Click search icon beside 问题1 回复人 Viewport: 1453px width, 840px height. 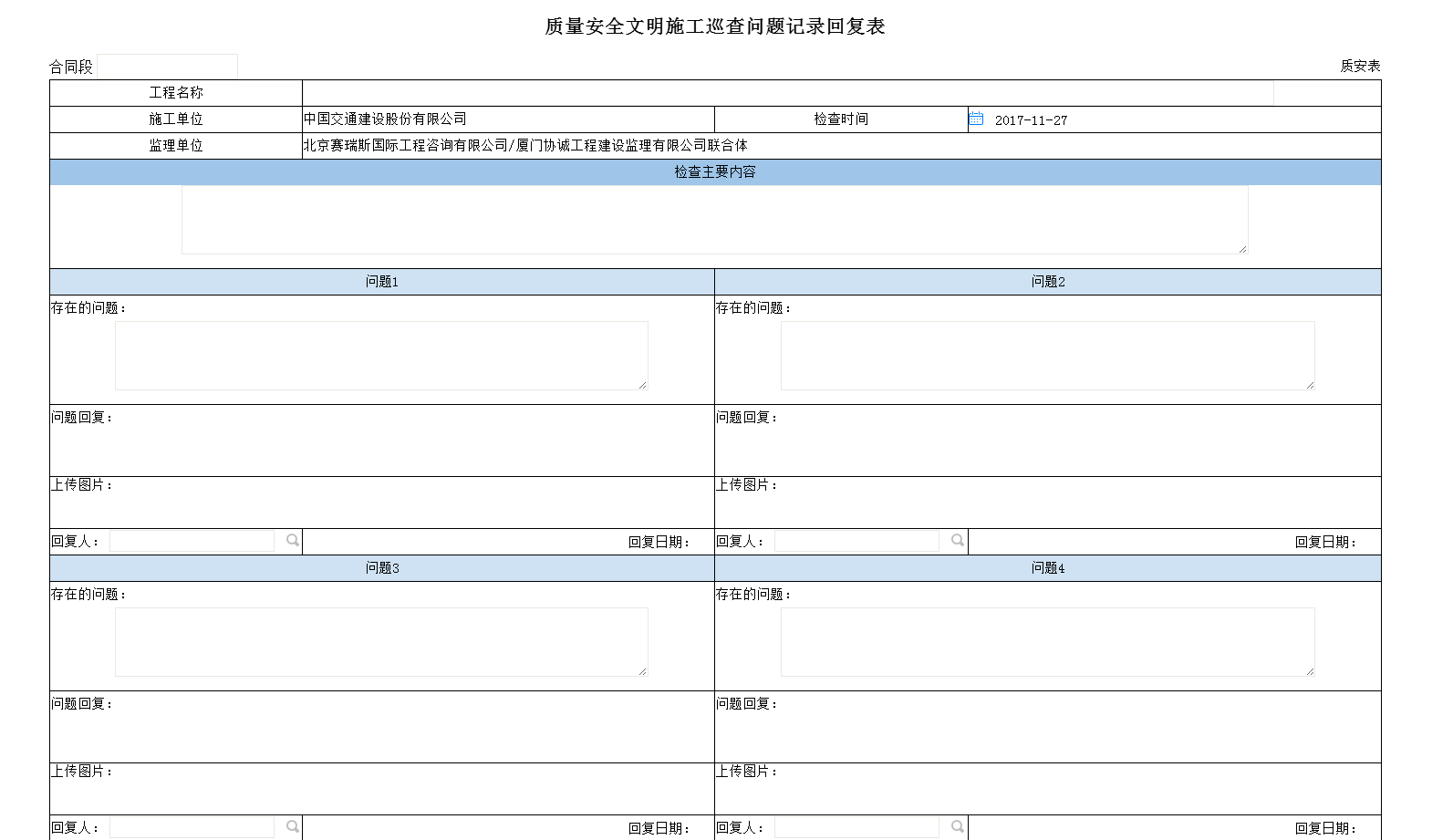[x=292, y=541]
